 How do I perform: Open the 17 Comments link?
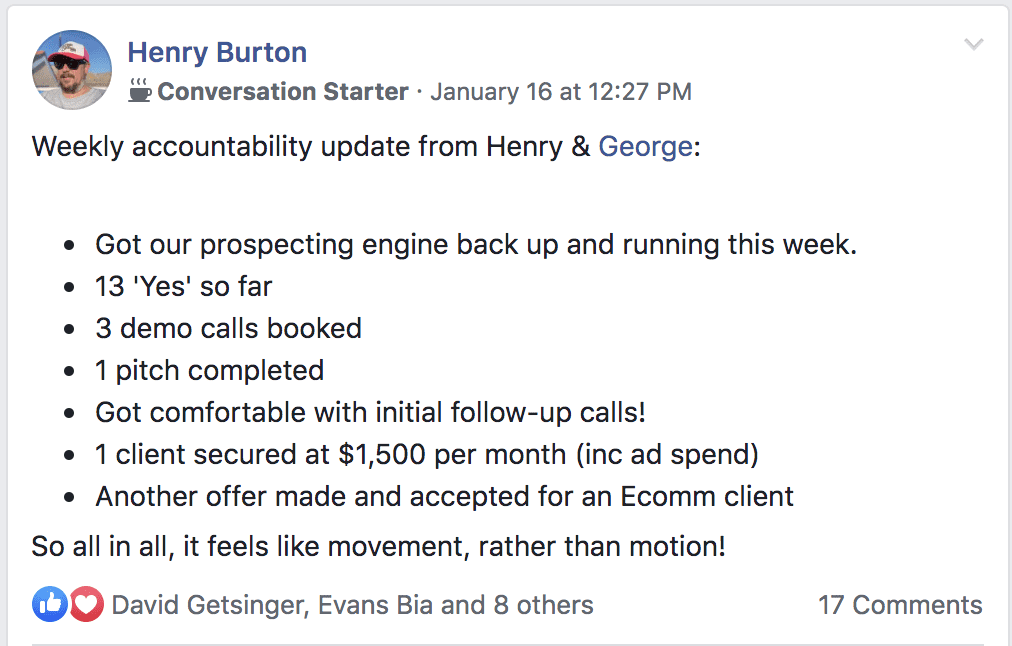click(x=900, y=605)
